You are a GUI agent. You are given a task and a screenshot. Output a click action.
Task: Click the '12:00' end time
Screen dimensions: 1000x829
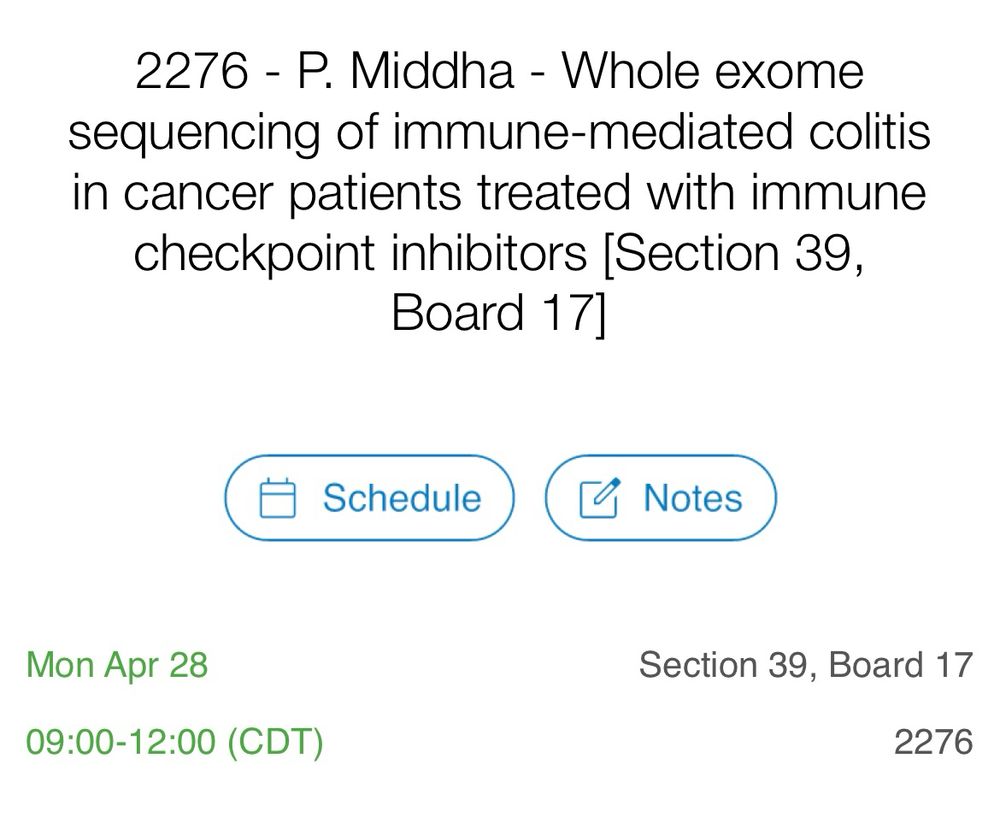coord(170,742)
